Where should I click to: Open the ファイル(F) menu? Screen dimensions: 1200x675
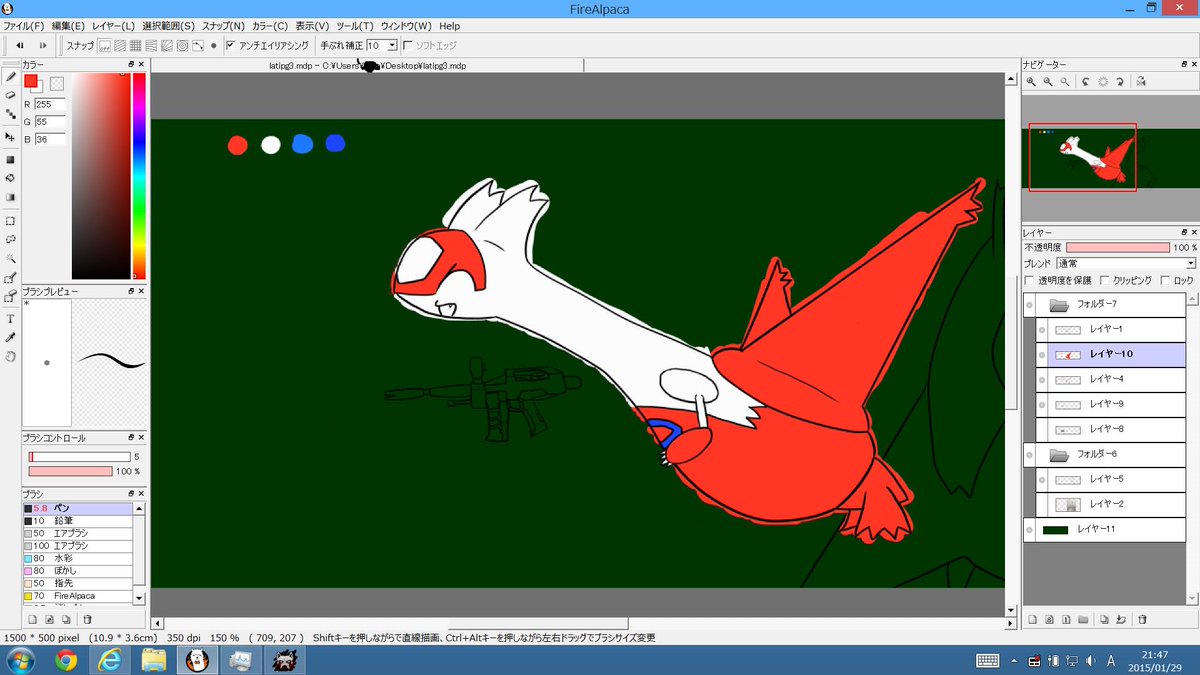(24, 25)
